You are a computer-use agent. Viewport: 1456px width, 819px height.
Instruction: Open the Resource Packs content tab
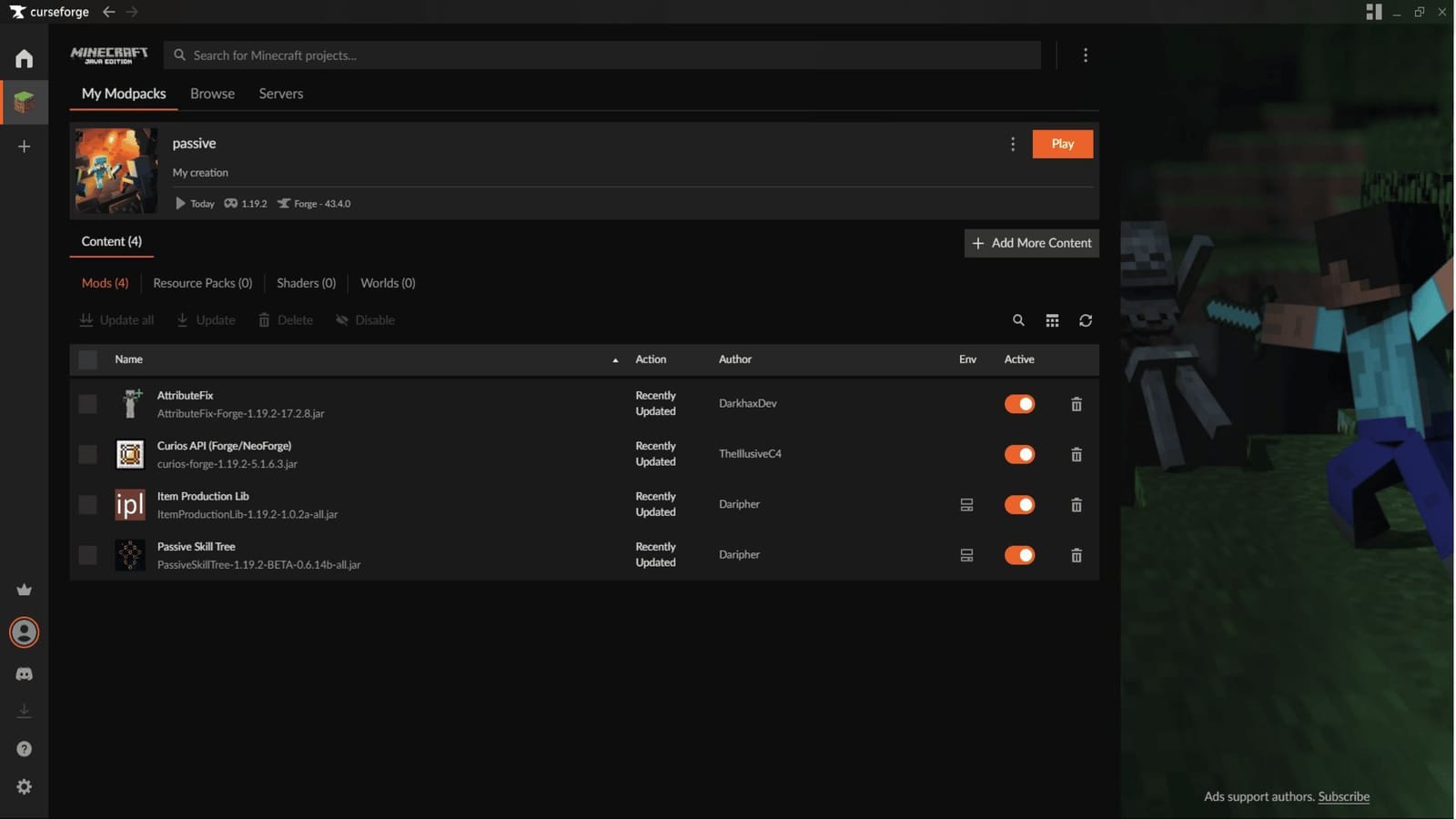click(202, 283)
